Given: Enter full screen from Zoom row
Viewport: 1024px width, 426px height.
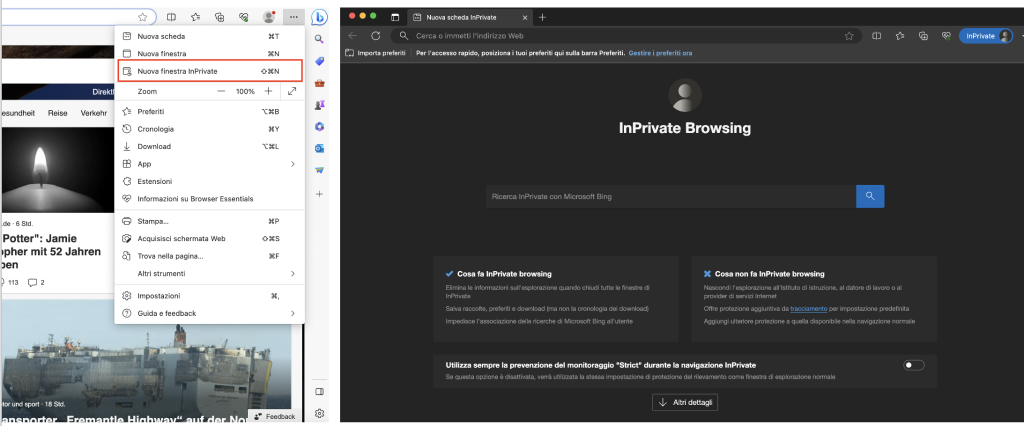Looking at the screenshot, I should coord(292,91).
